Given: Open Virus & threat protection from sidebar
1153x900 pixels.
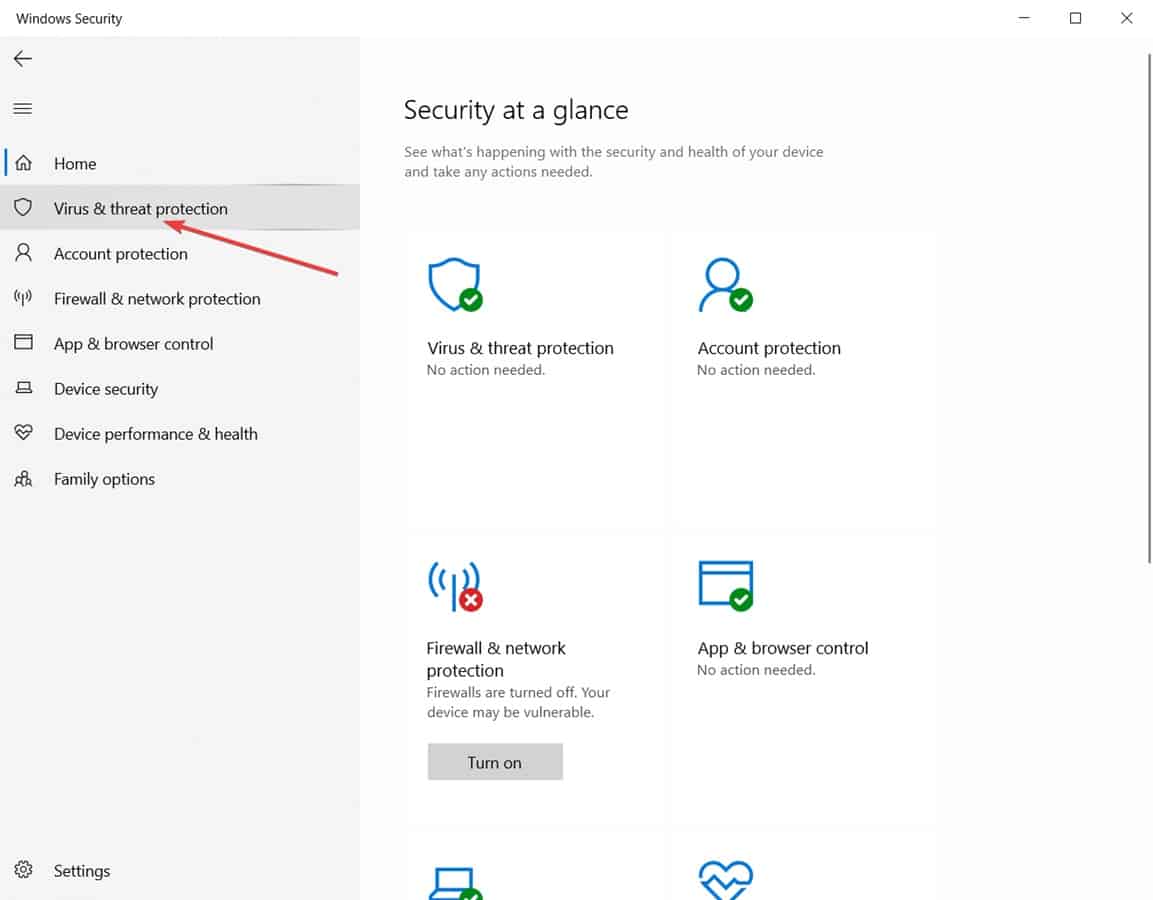Looking at the screenshot, I should pos(180,208).
